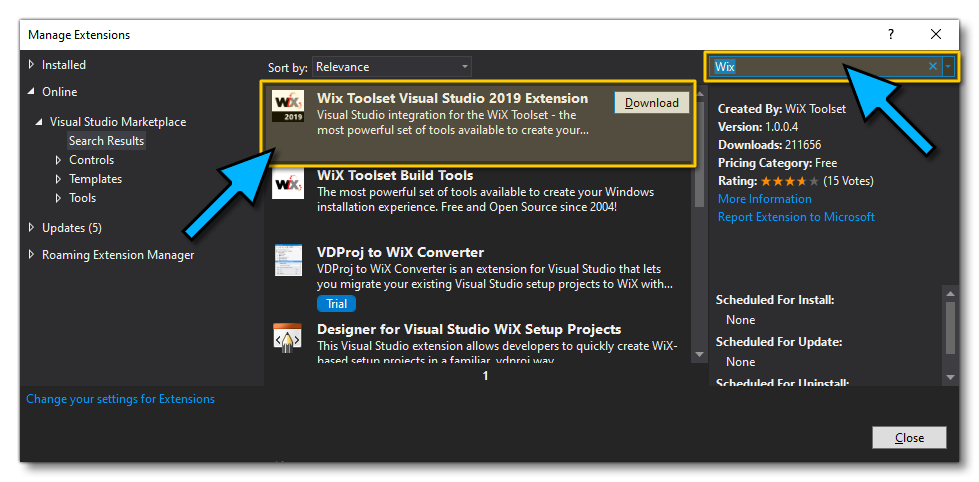This screenshot has height=482, width=979.
Task: Expand the Installed category
Action: click(x=32, y=65)
